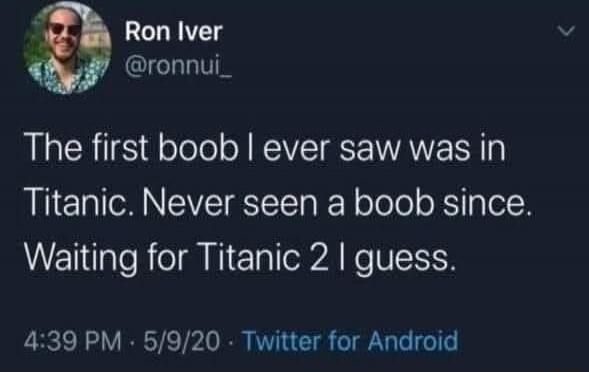Click the Ron Iver display name

[174, 31]
